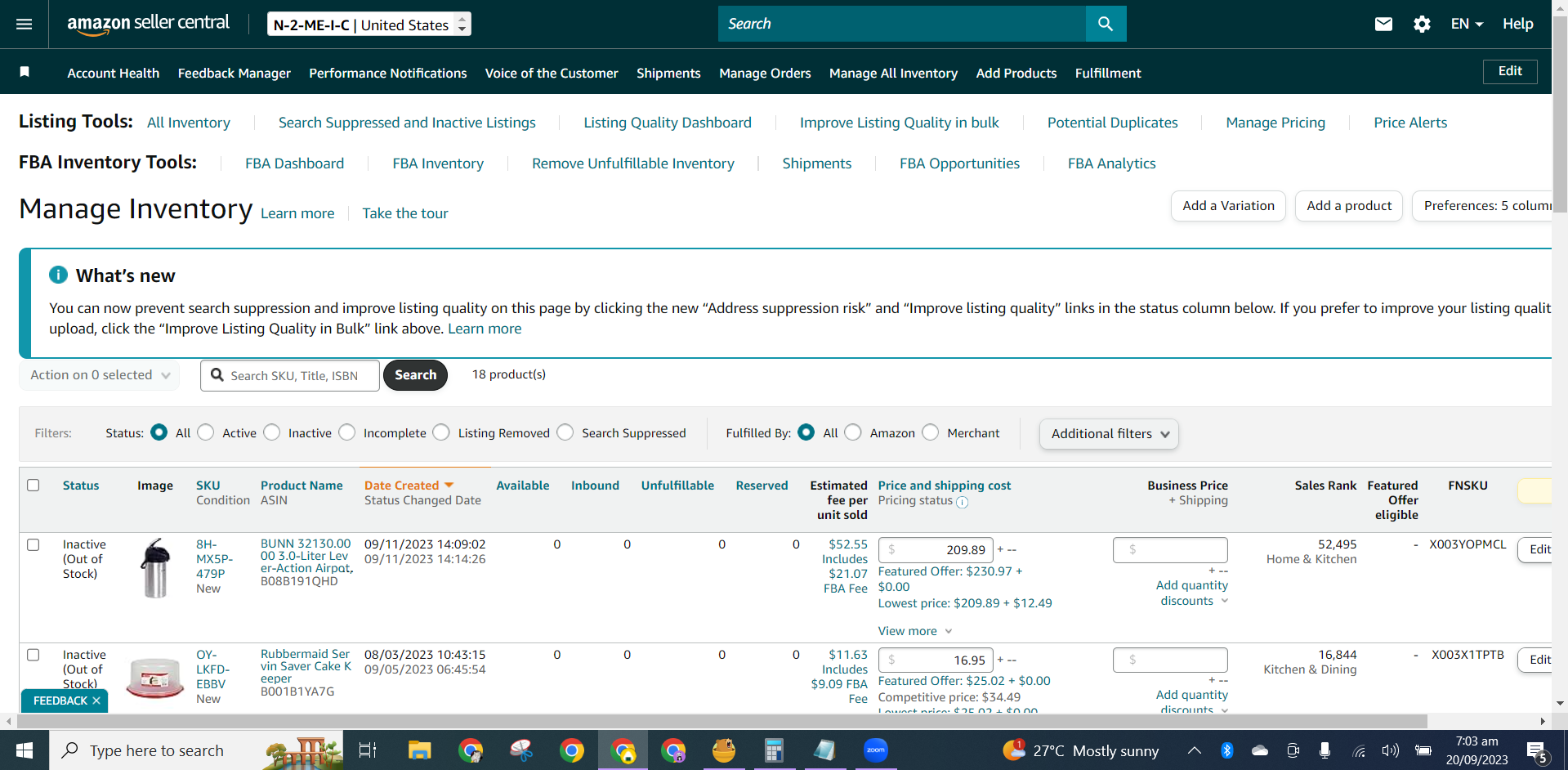This screenshot has width=1568, height=770.
Task: Click Edit button in the nav bar
Action: tap(1510, 71)
